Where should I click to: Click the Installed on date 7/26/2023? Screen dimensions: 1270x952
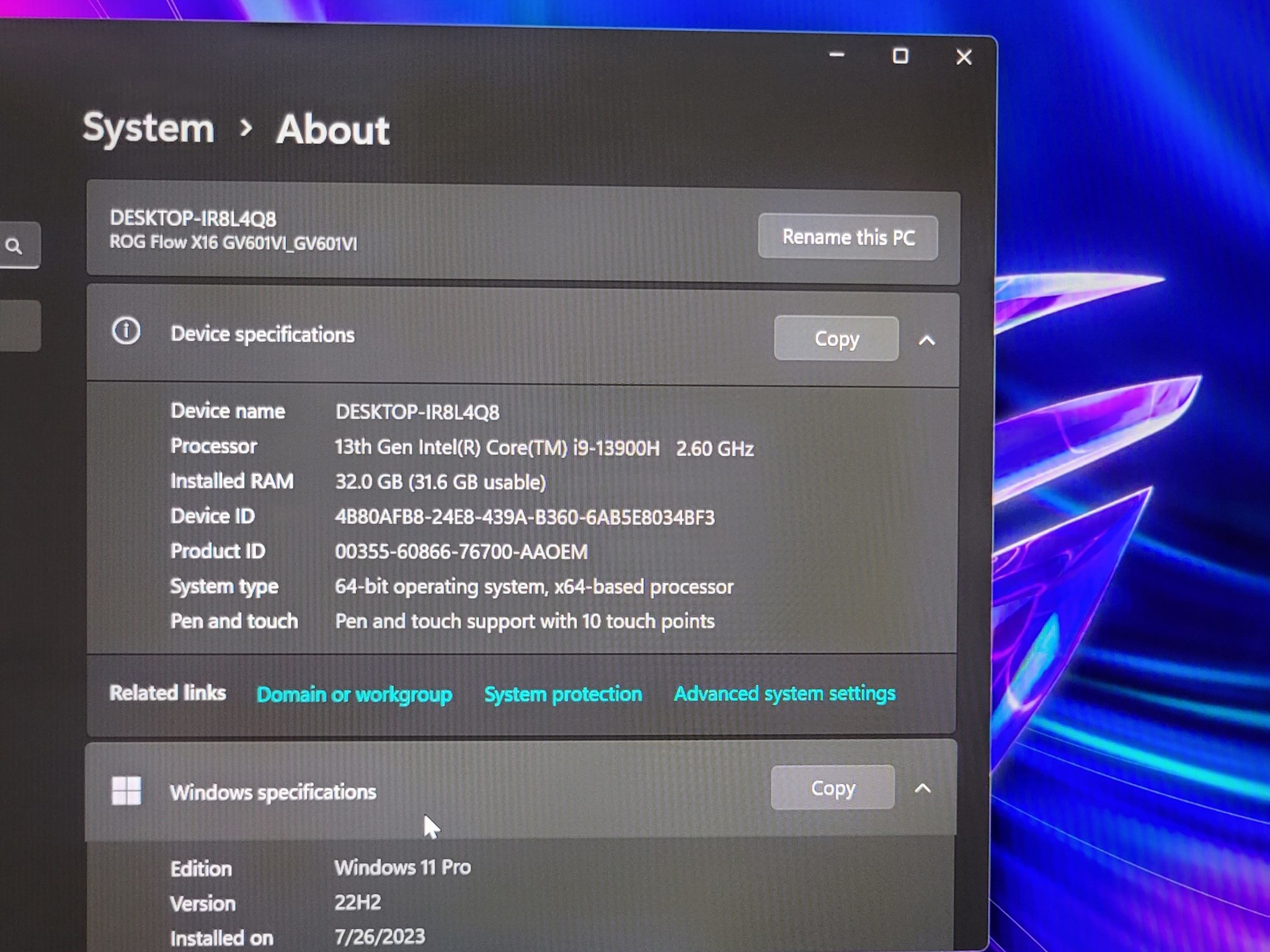click(x=380, y=937)
